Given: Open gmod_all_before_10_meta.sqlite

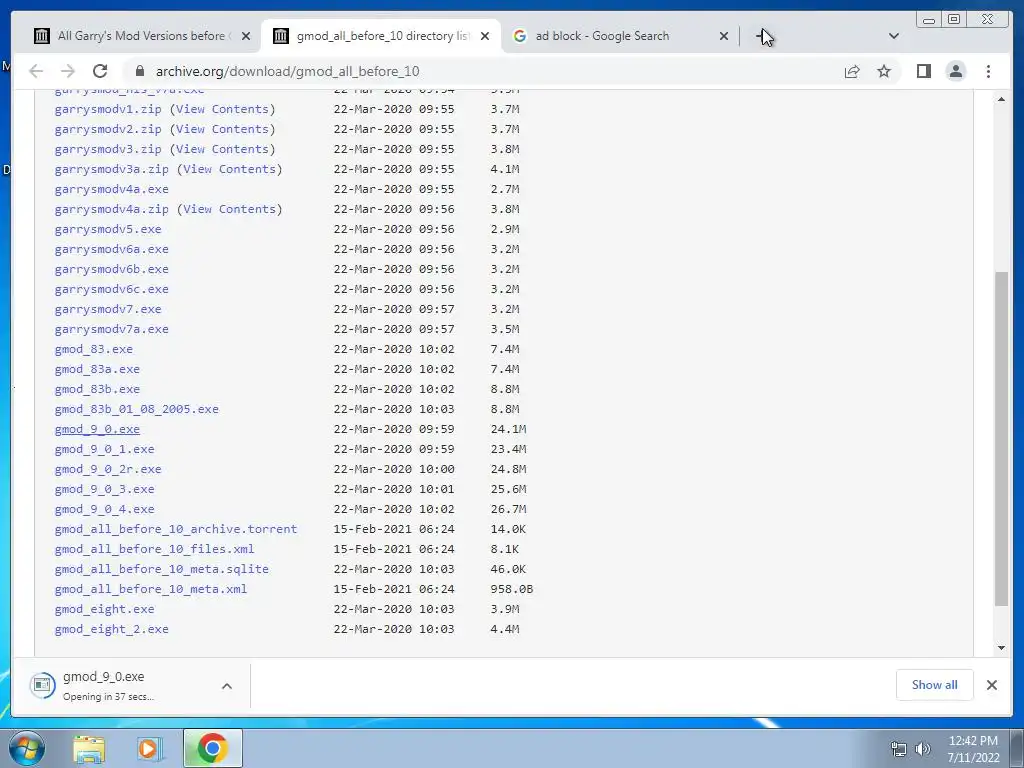Looking at the screenshot, I should coord(161,569).
